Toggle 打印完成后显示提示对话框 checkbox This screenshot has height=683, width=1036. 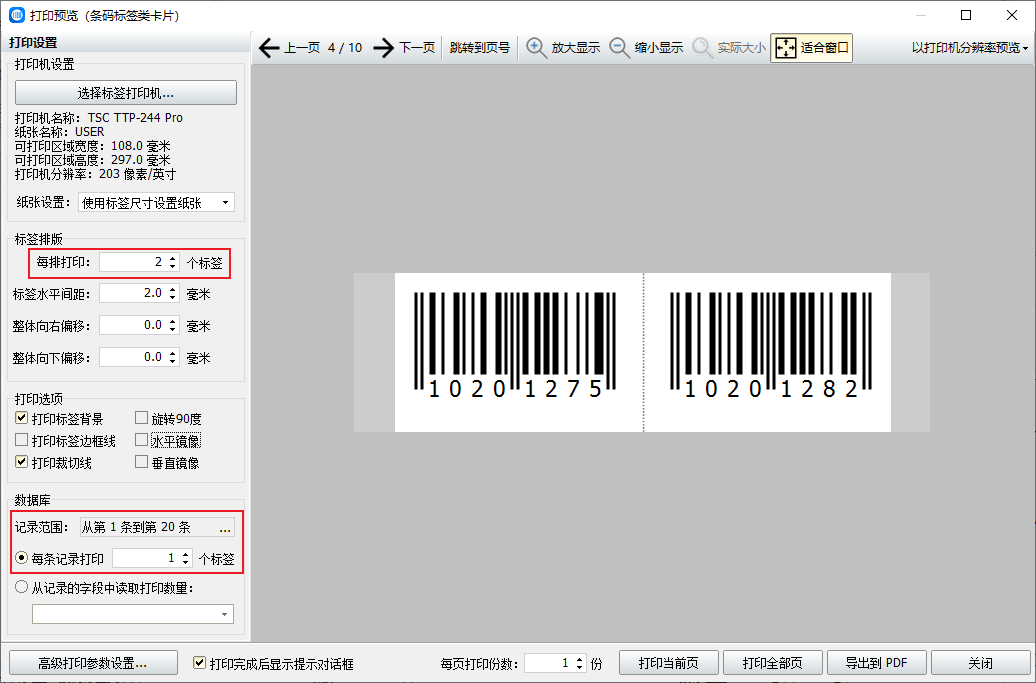pos(199,663)
